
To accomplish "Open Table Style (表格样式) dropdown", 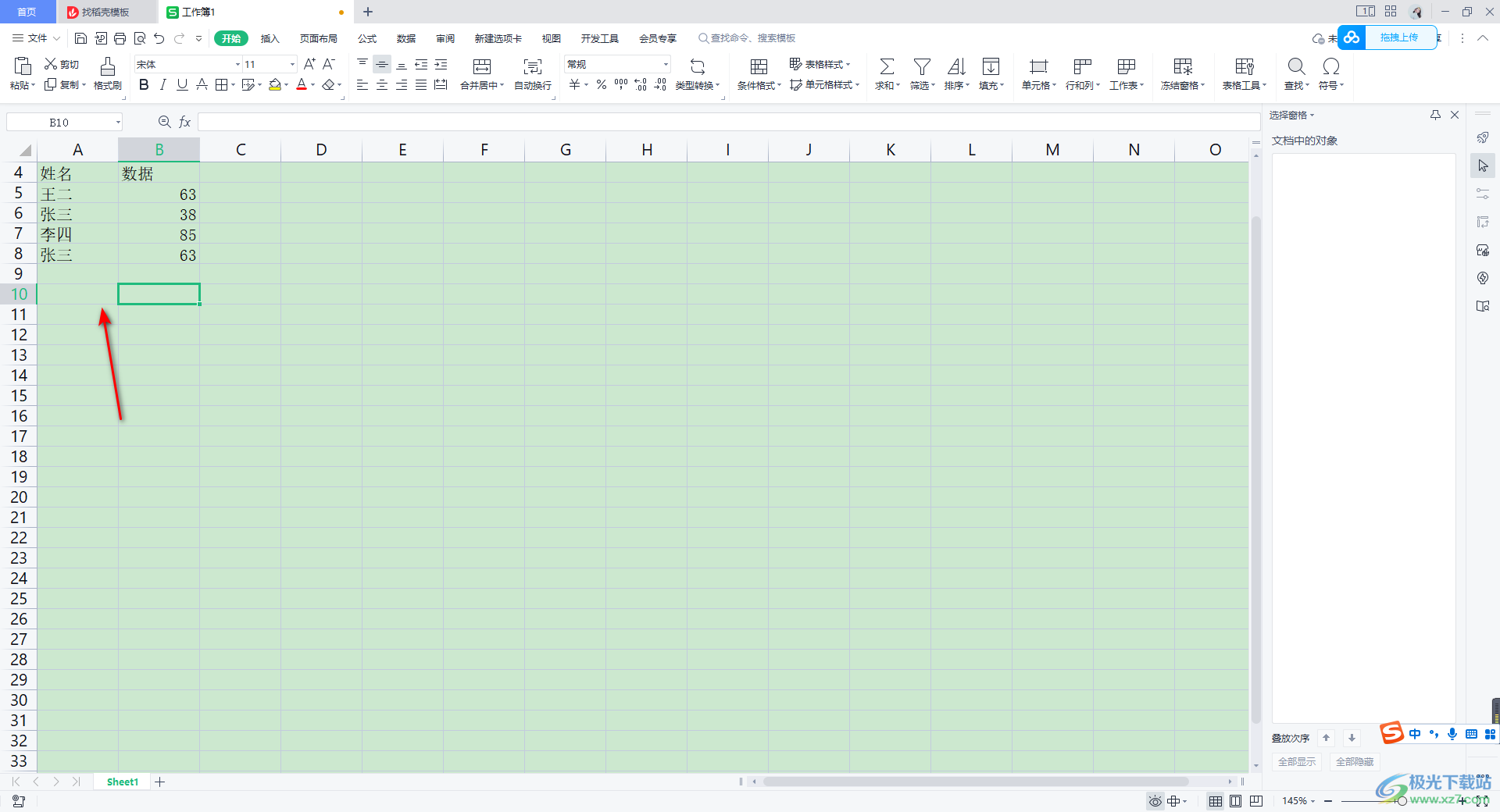I will click(x=820, y=64).
